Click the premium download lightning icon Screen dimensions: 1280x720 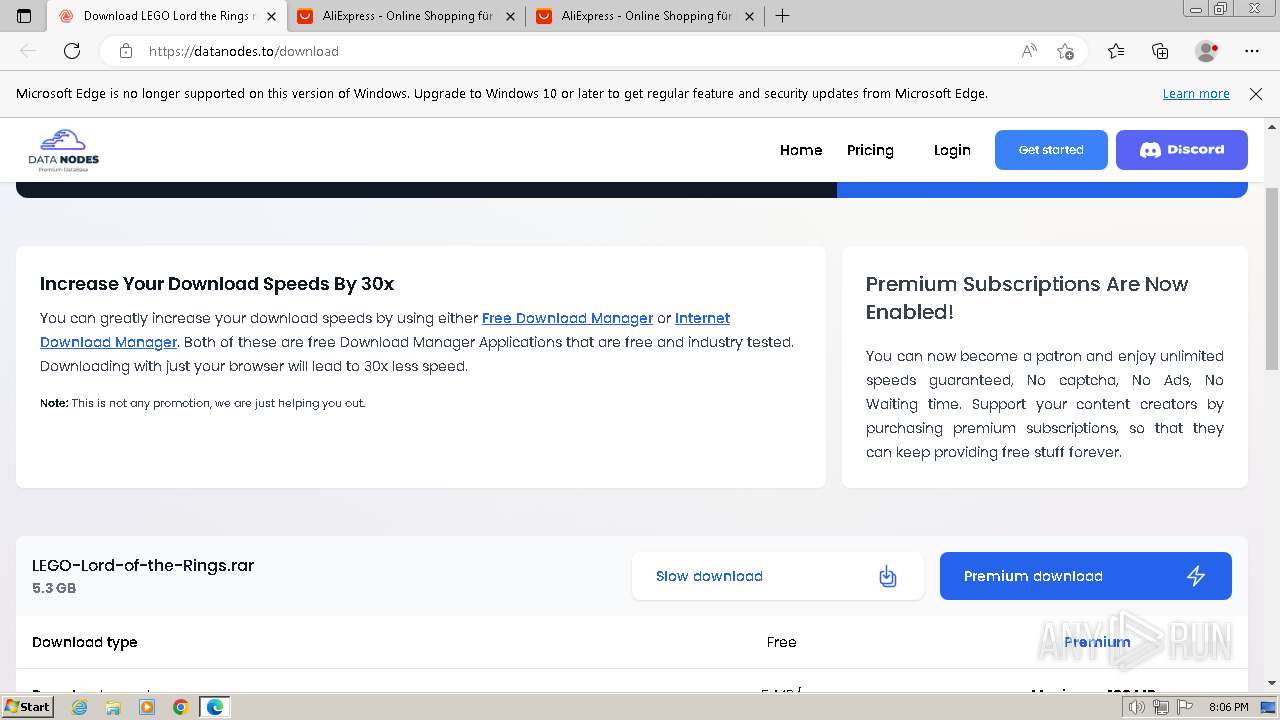point(1196,576)
